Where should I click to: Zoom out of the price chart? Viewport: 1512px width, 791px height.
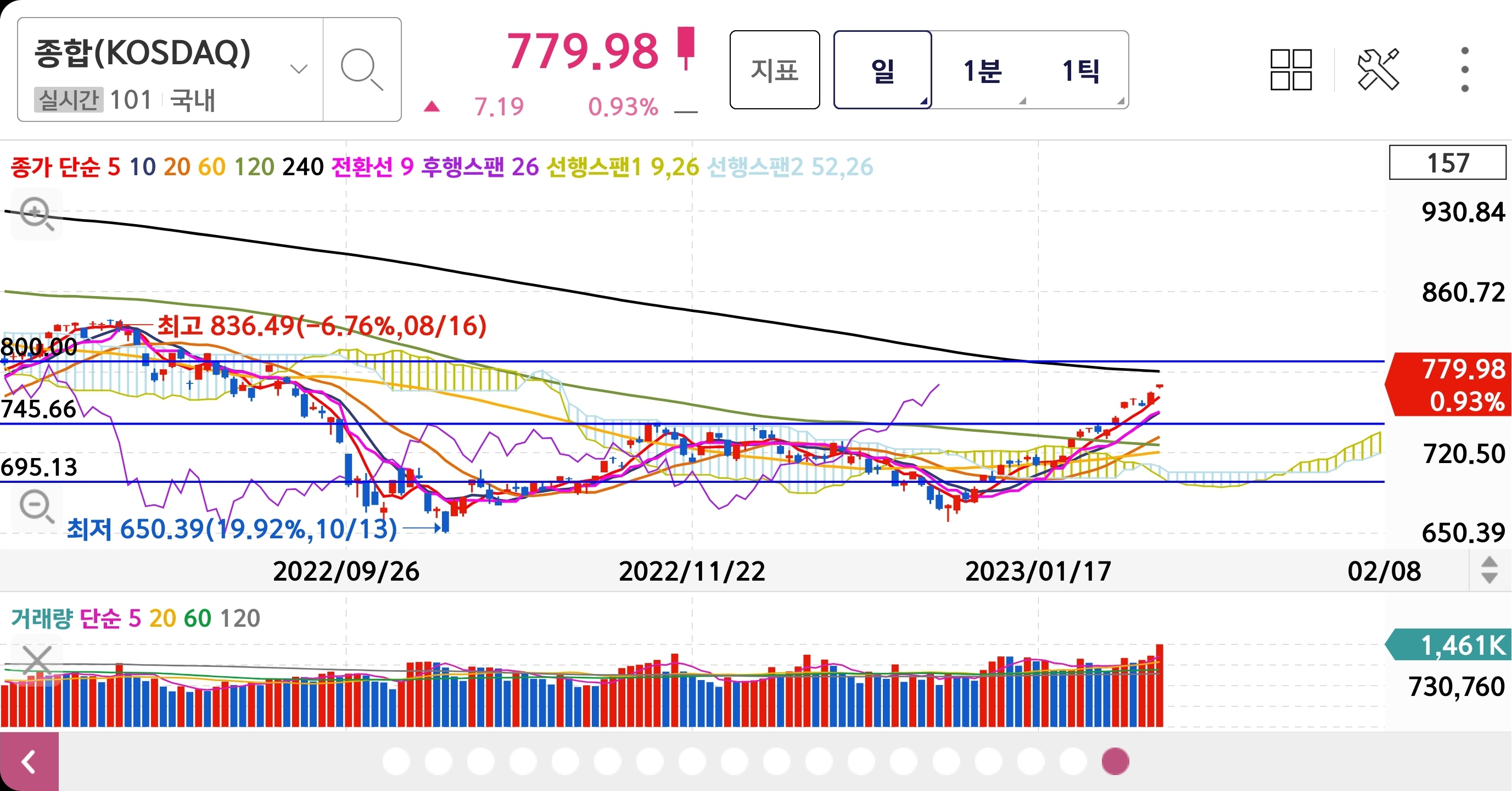pos(36,507)
